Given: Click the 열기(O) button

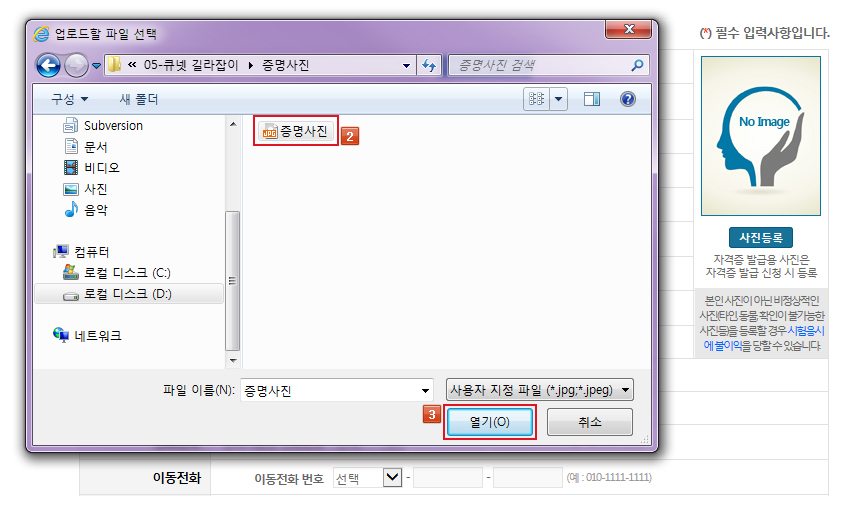Looking at the screenshot, I should click(x=489, y=422).
